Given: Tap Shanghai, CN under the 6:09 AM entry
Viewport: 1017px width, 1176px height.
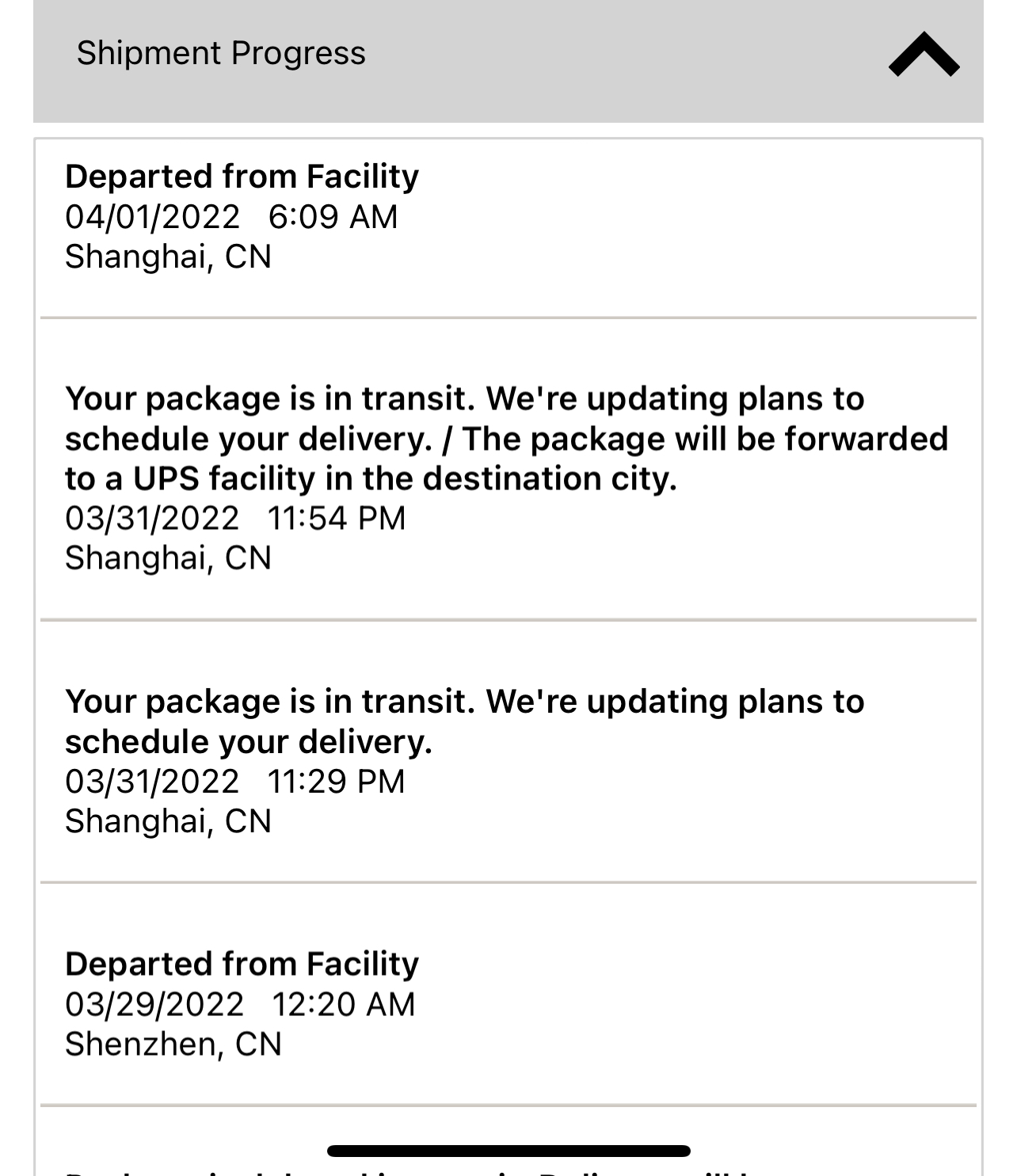Looking at the screenshot, I should click(x=168, y=257).
